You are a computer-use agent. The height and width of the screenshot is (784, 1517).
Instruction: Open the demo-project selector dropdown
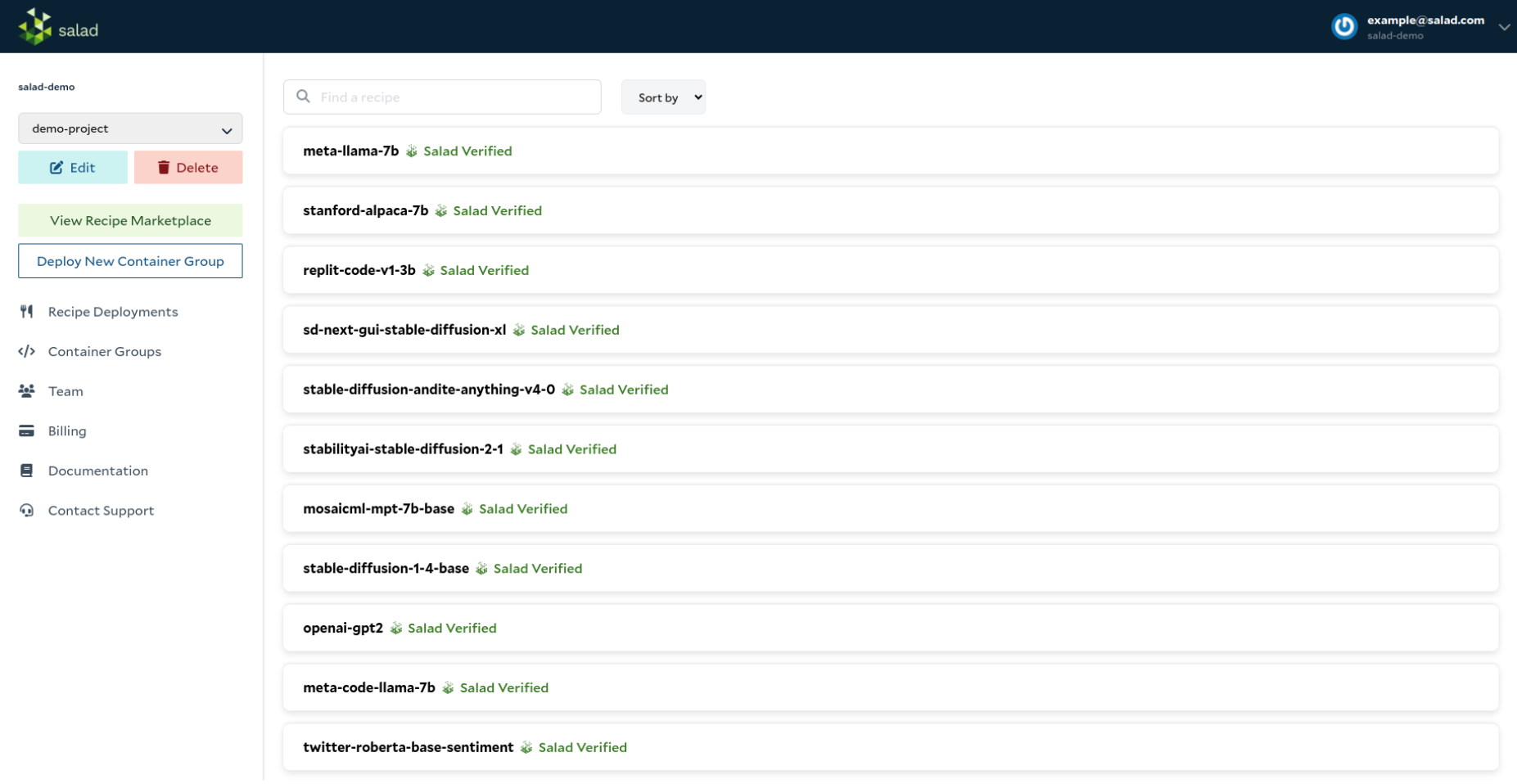tap(130, 128)
